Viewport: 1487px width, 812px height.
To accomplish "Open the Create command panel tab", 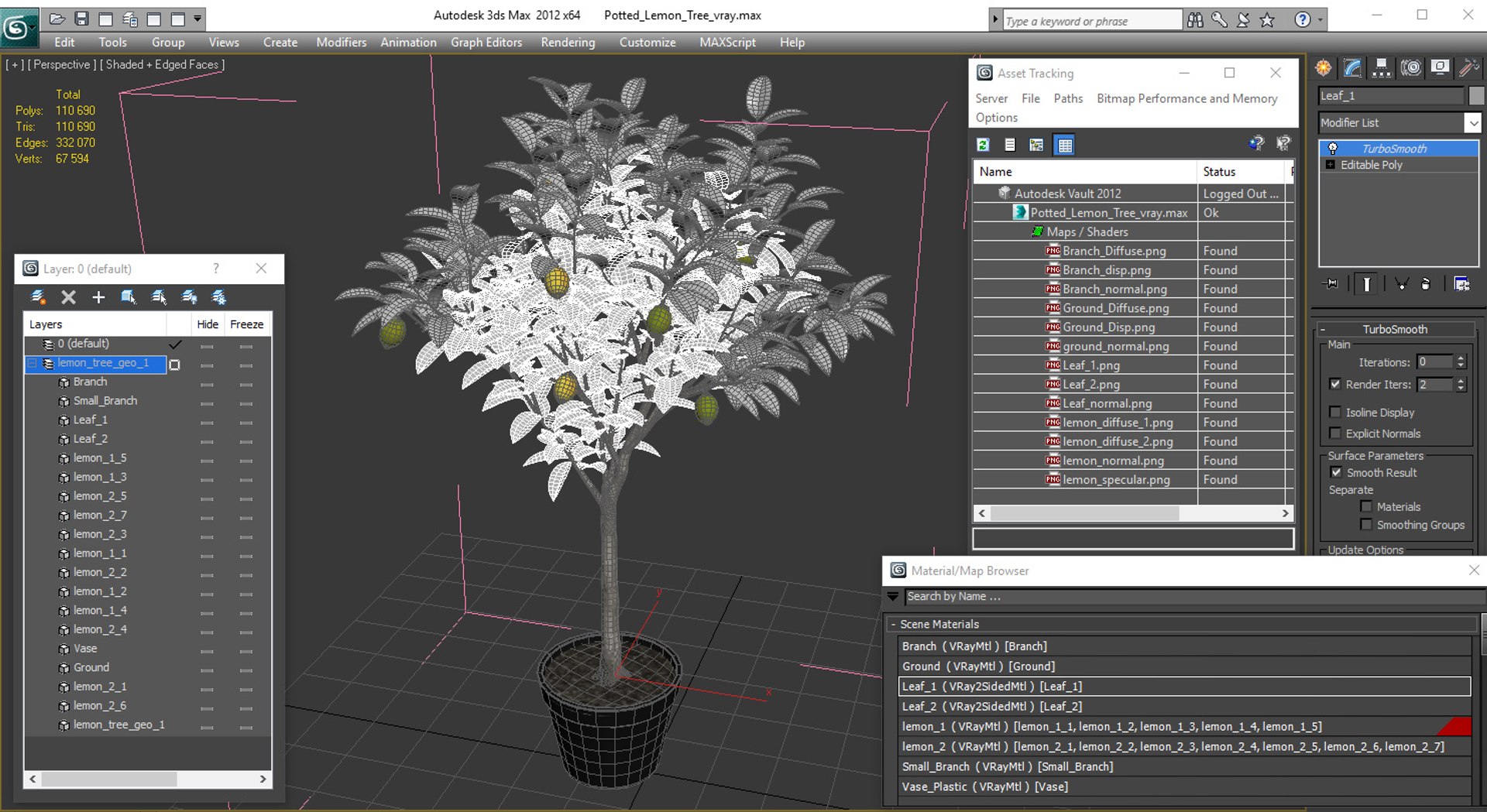I will pyautogui.click(x=1324, y=68).
